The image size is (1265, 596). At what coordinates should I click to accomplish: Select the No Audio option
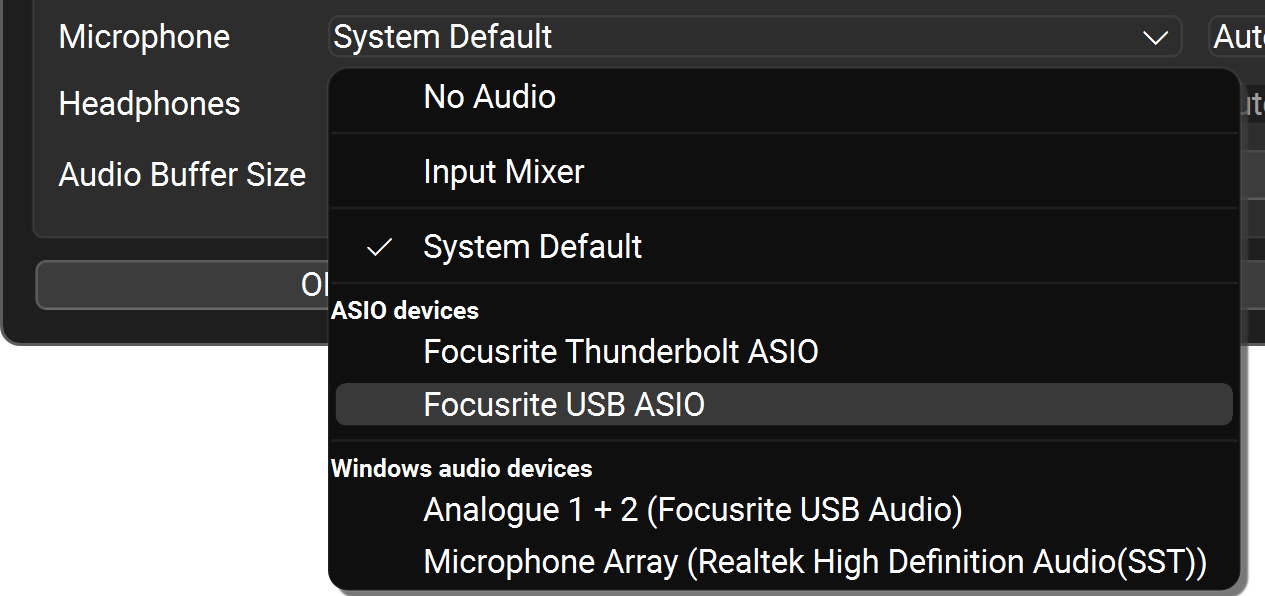[x=489, y=97]
